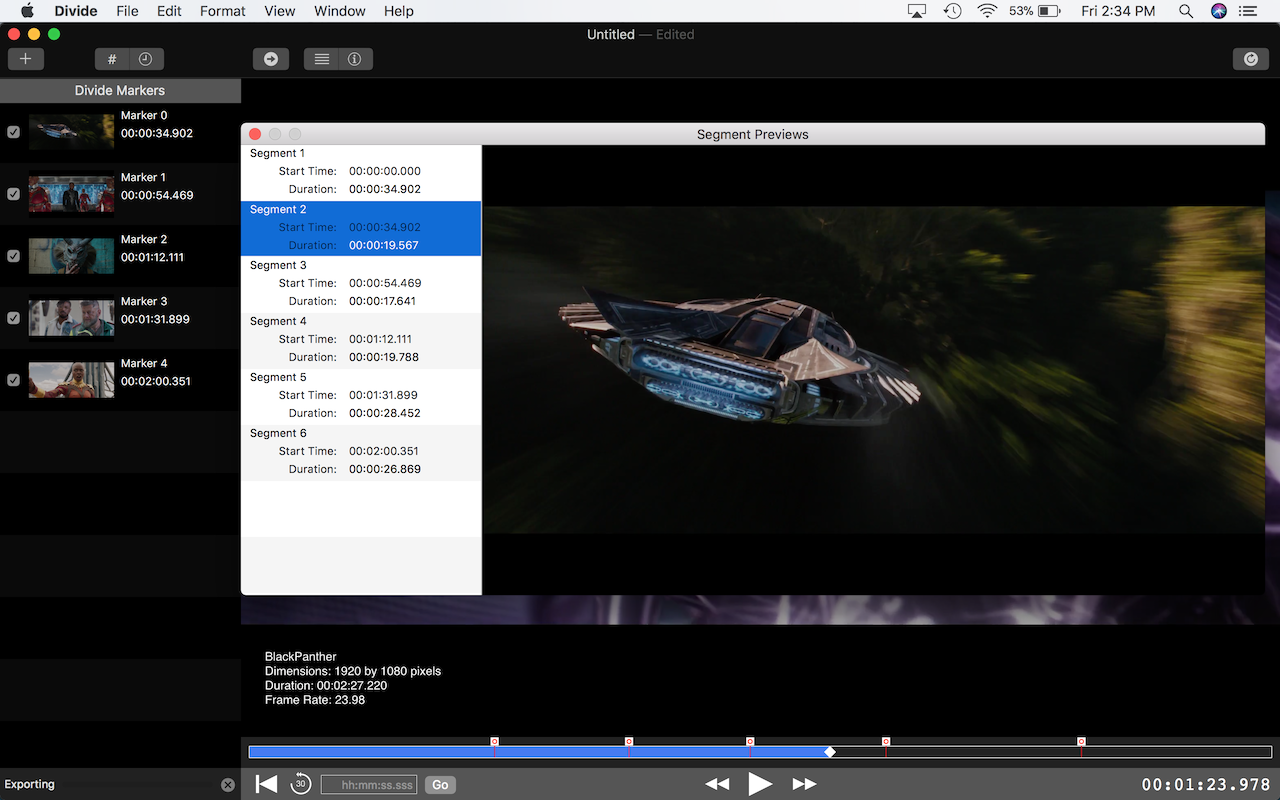Add a new marker with plus button
This screenshot has height=800, width=1280.
click(x=26, y=59)
